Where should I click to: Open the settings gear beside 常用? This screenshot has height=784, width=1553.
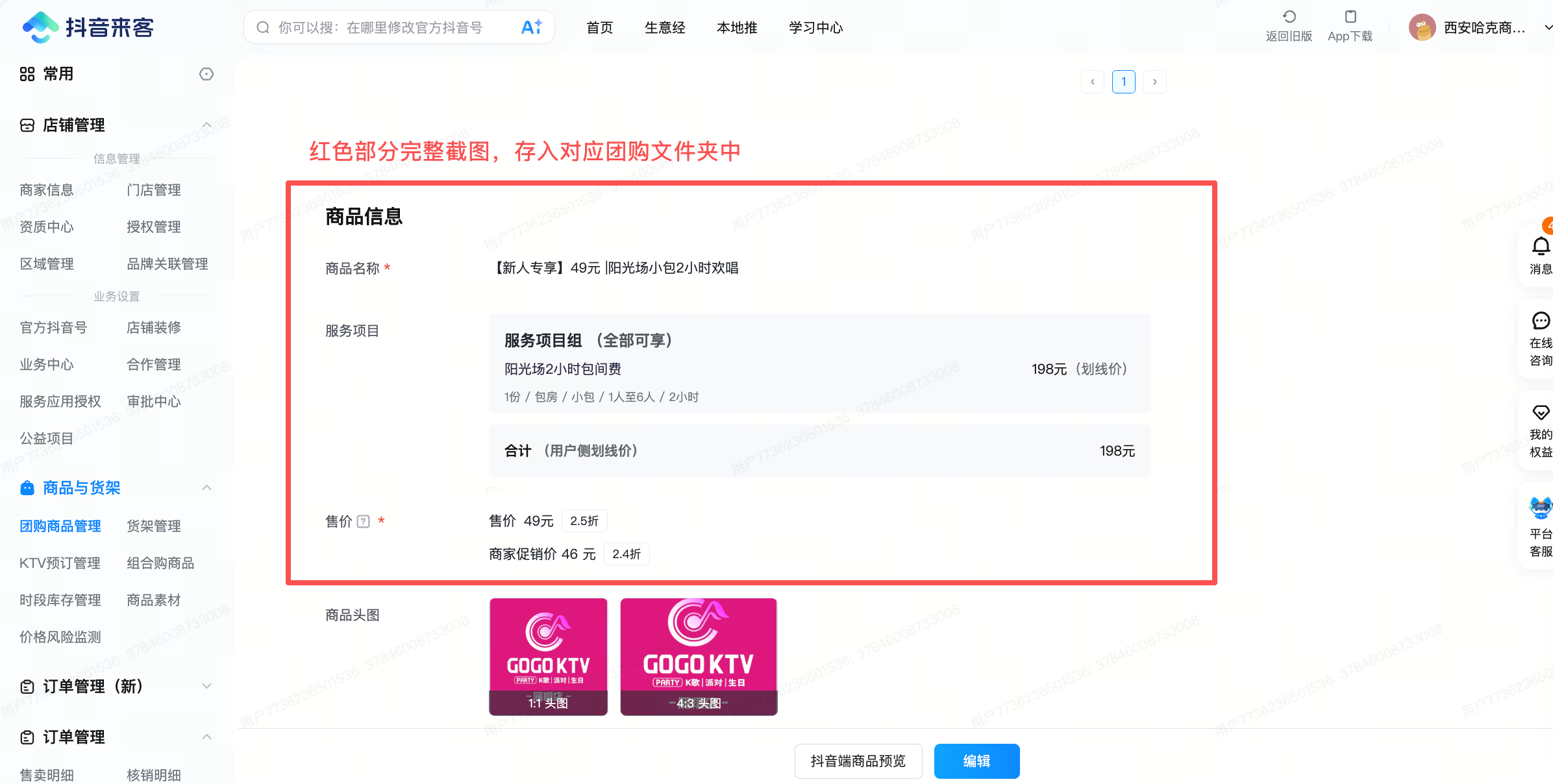pos(206,74)
